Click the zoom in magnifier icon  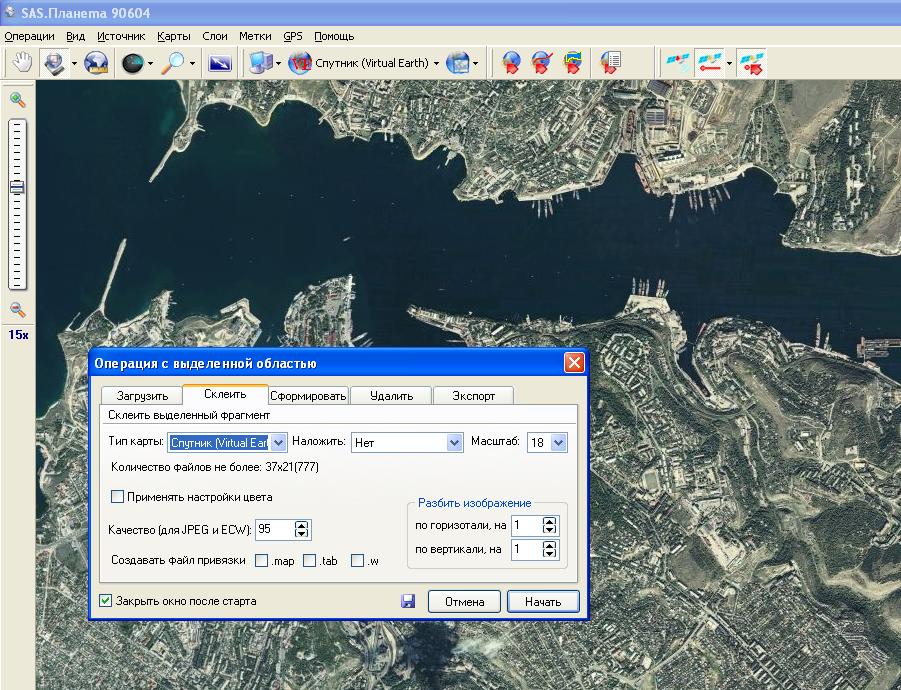coord(17,100)
